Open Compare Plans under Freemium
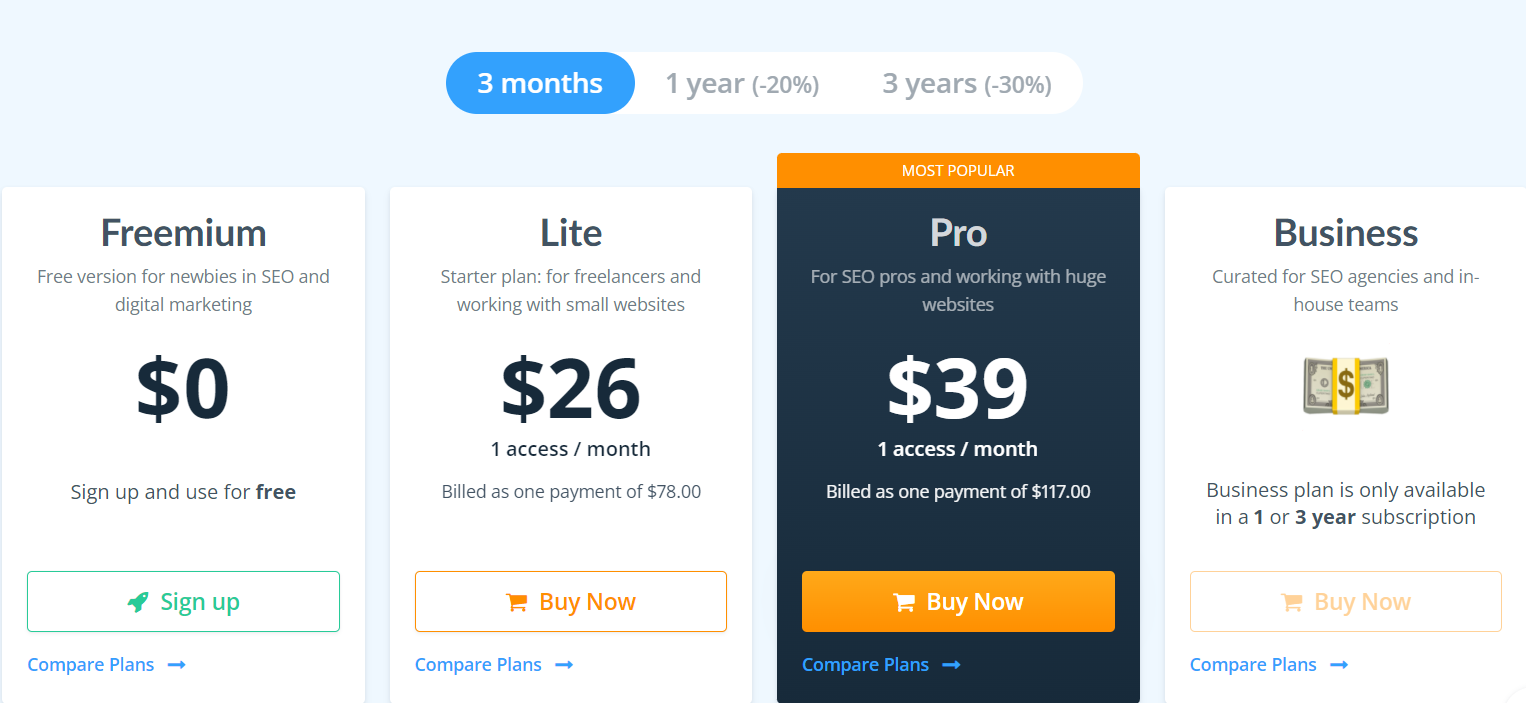This screenshot has height=703, width=1526. 91,665
